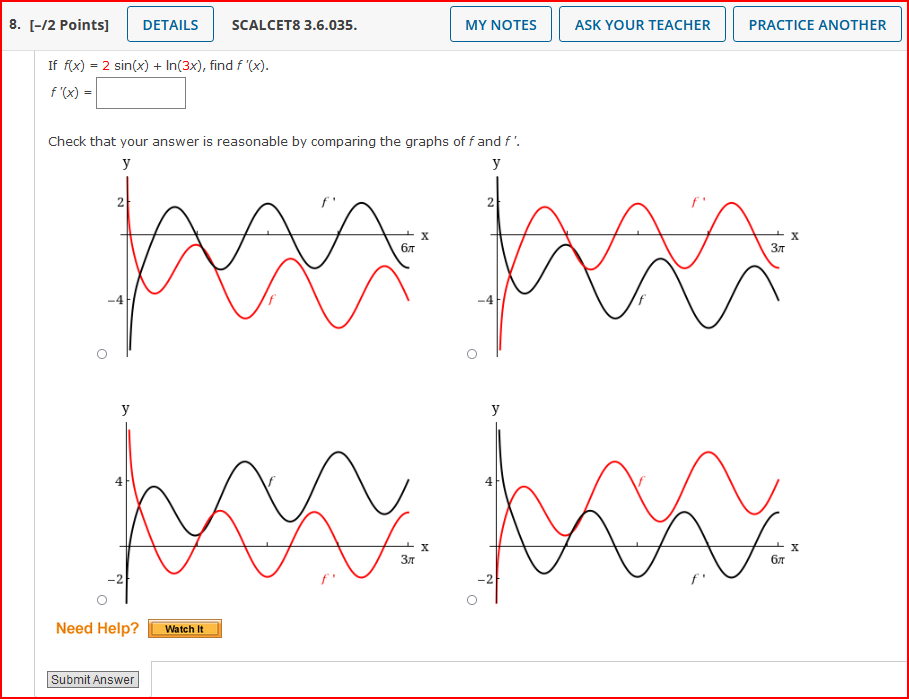The width and height of the screenshot is (909, 699).
Task: Open MY NOTES
Action: (500, 24)
